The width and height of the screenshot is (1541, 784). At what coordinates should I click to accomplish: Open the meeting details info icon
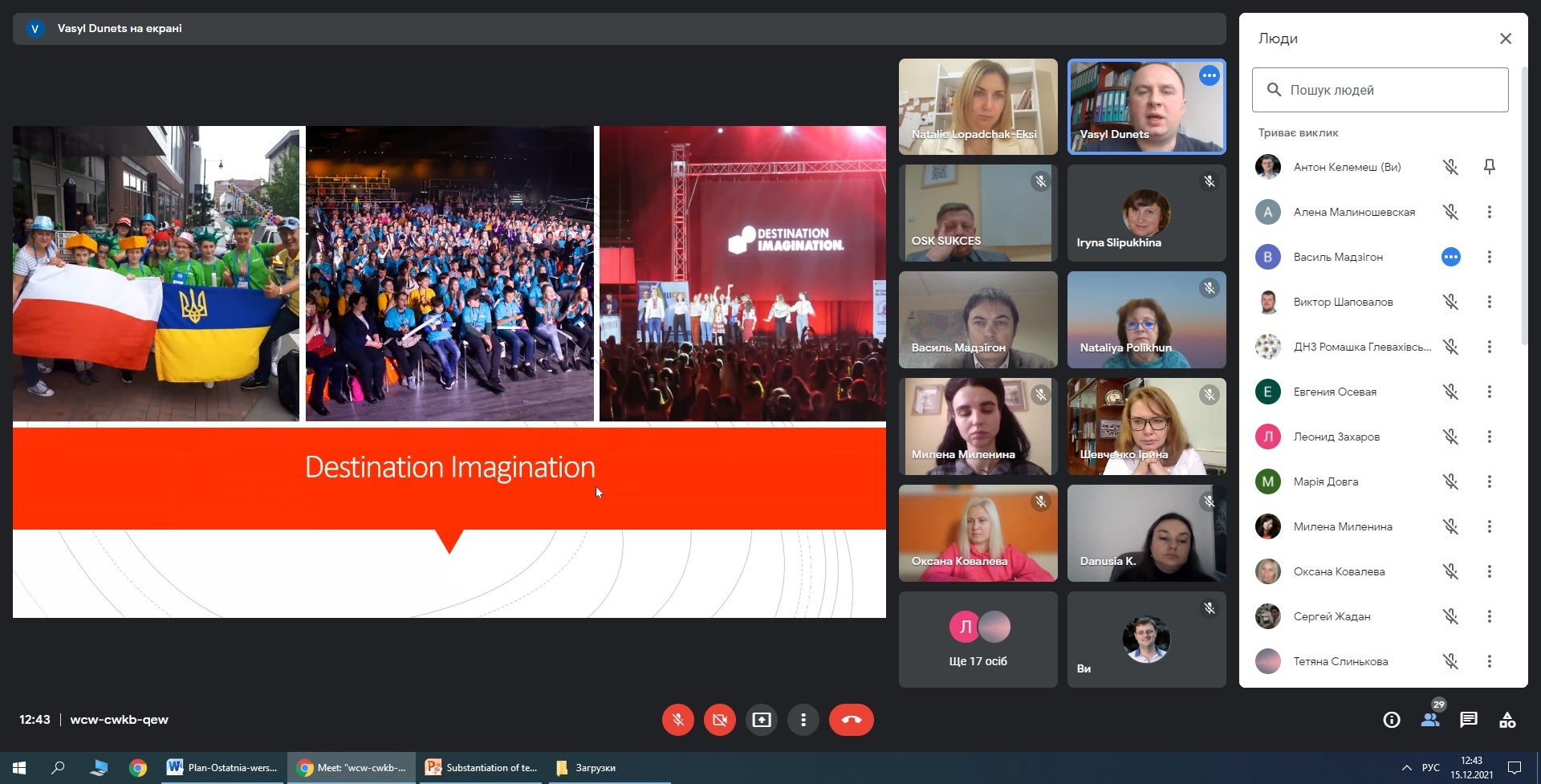[x=1392, y=720]
